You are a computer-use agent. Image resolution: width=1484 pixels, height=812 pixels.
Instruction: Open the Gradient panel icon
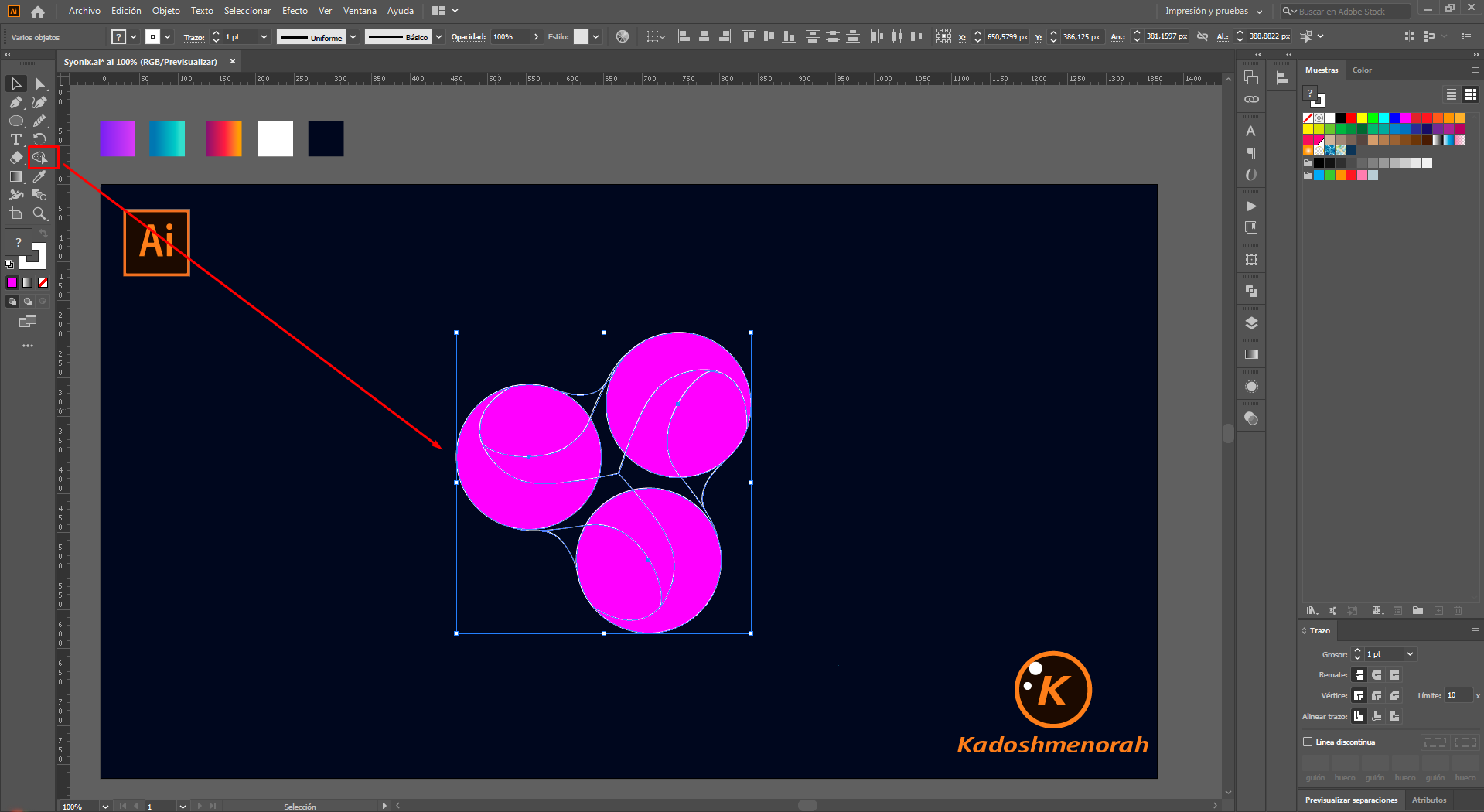(1251, 354)
